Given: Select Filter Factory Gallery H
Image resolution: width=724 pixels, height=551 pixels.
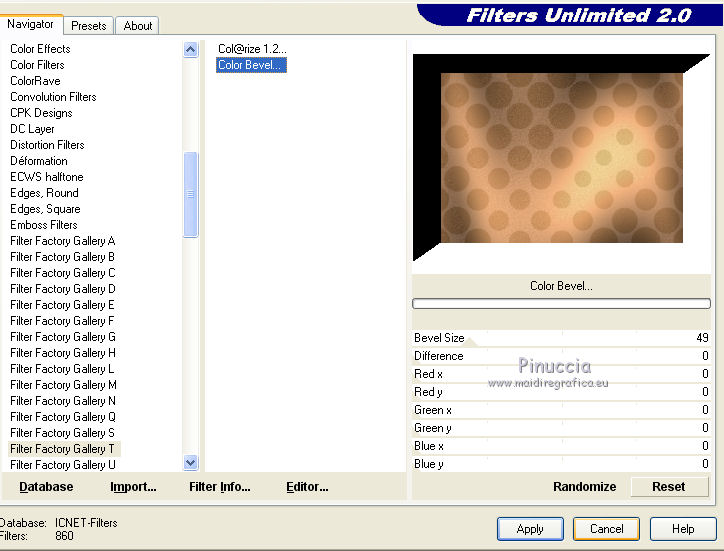Looking at the screenshot, I should coord(63,353).
